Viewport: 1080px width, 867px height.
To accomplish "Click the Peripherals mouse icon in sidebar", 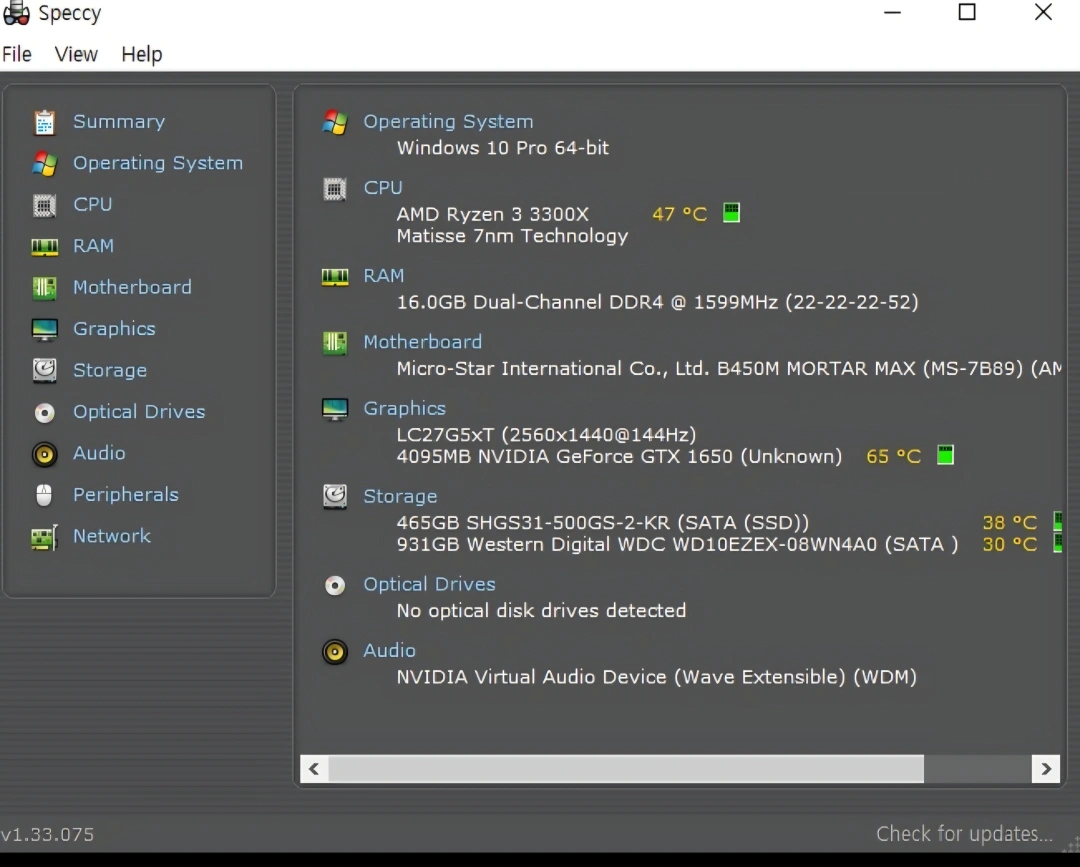I will pos(44,495).
